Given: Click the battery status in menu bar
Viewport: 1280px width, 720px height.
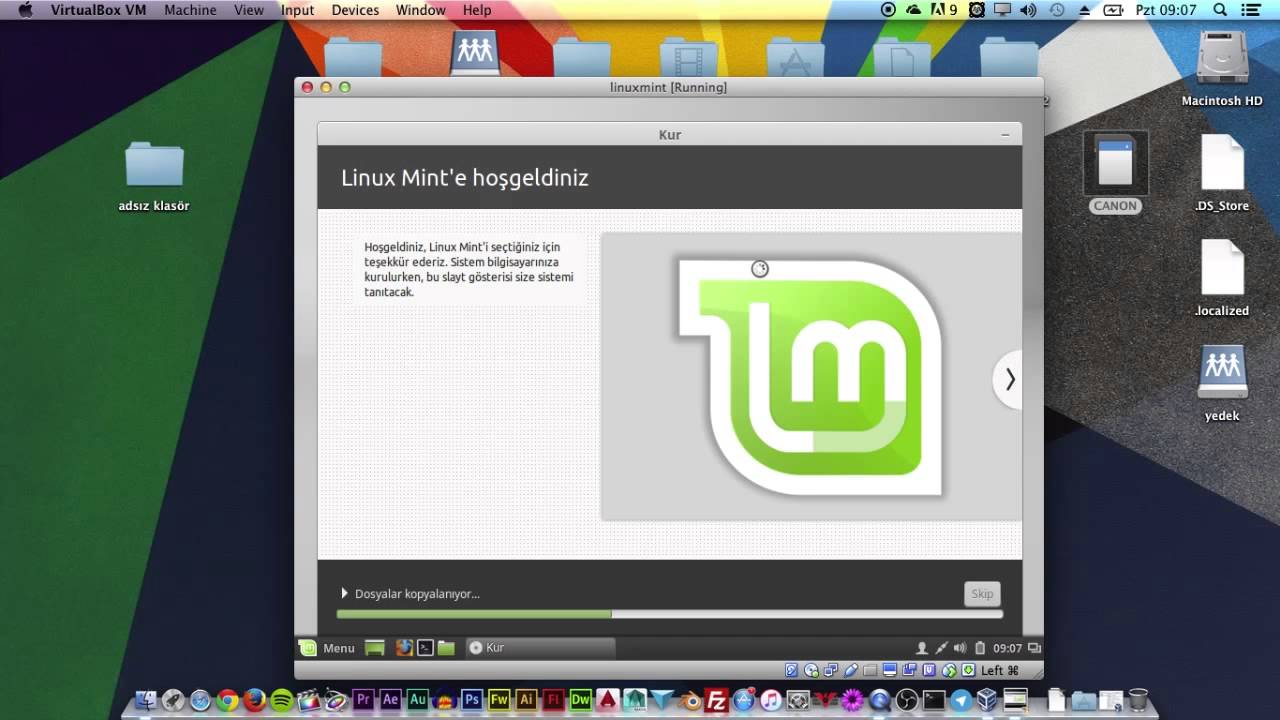Looking at the screenshot, I should (x=1113, y=10).
